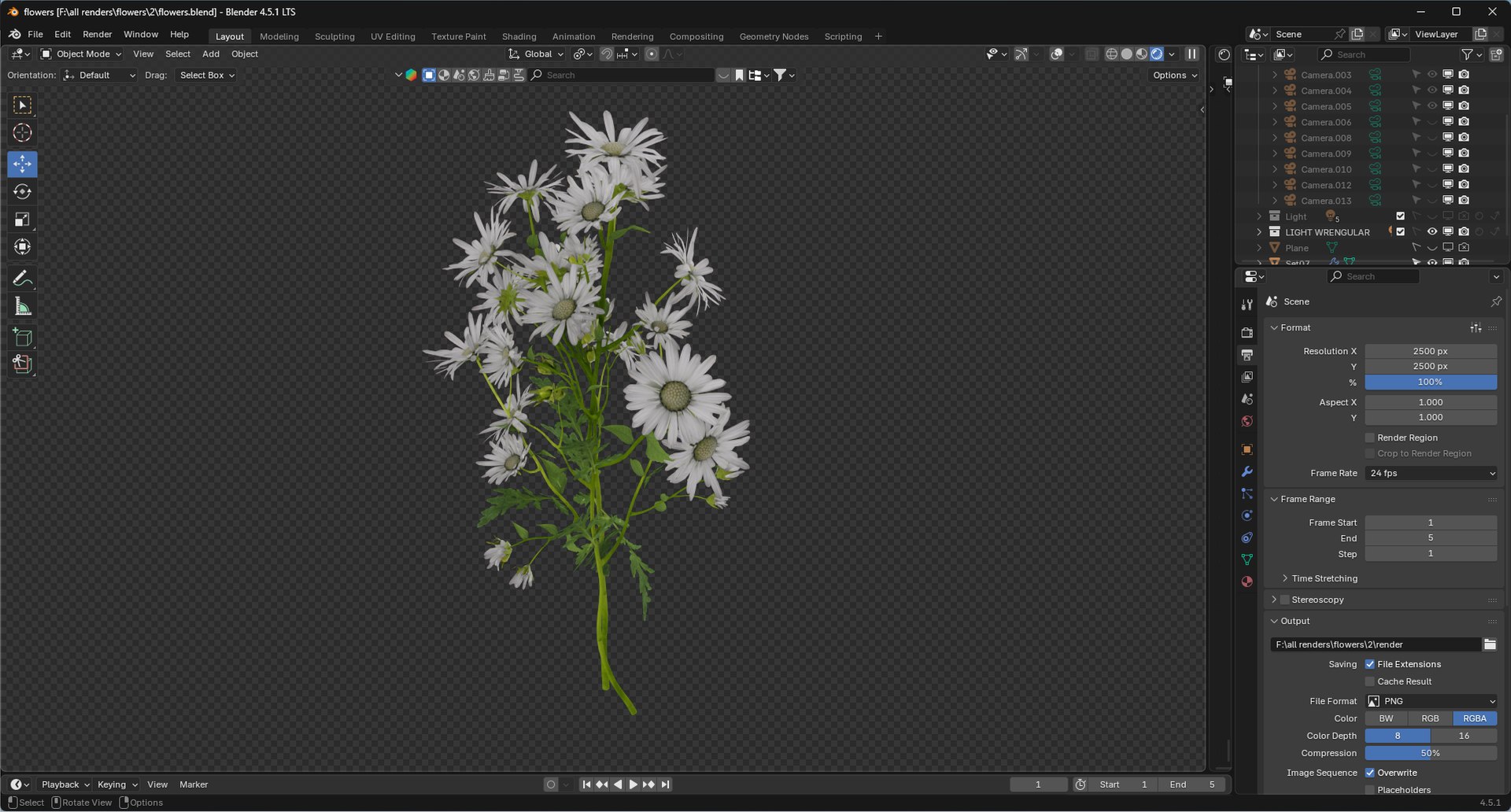Screen dimensions: 1511x812
Task: Open the Material properties tab icon
Action: 1247,581
